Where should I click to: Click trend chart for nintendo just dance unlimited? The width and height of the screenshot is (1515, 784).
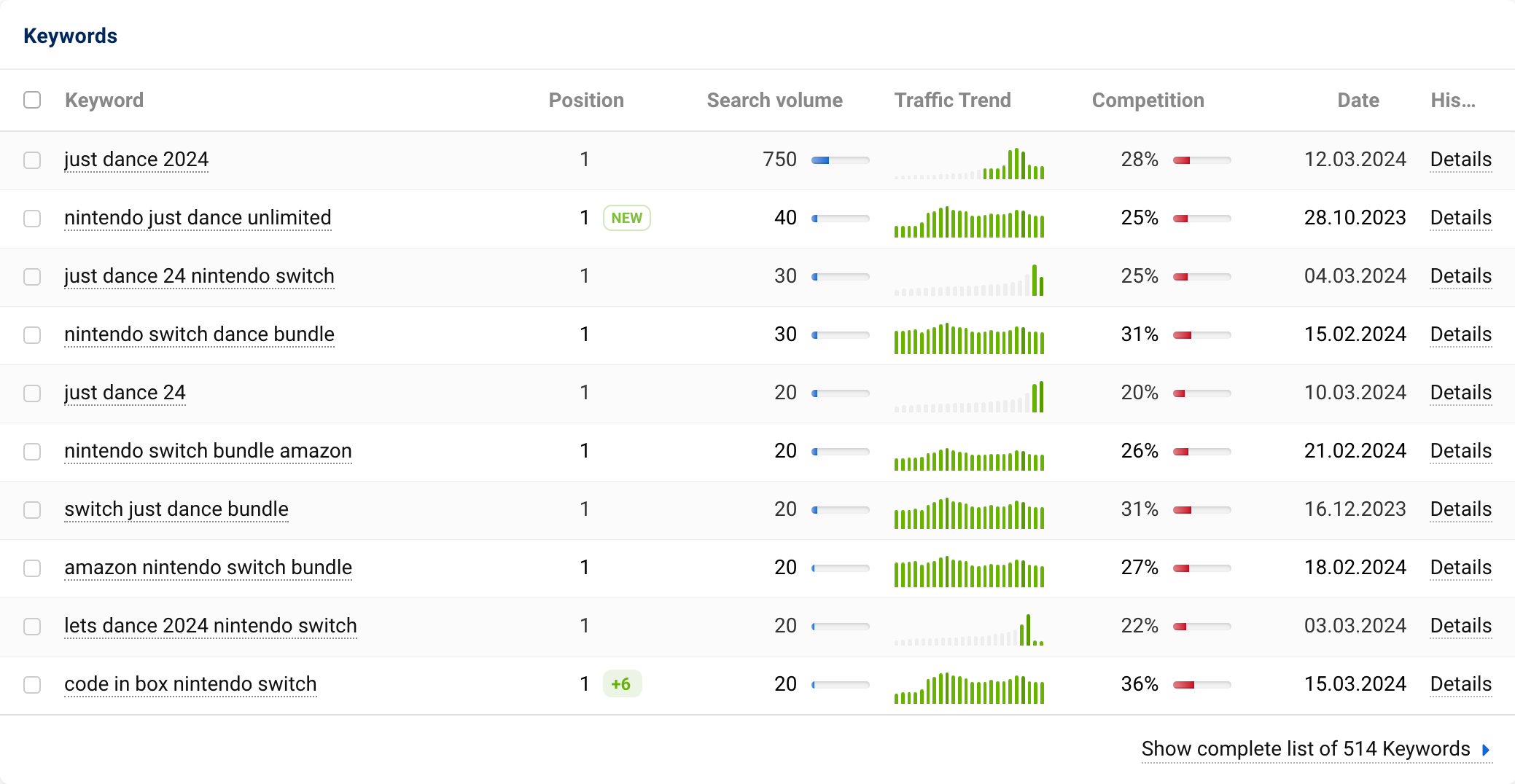point(970,222)
